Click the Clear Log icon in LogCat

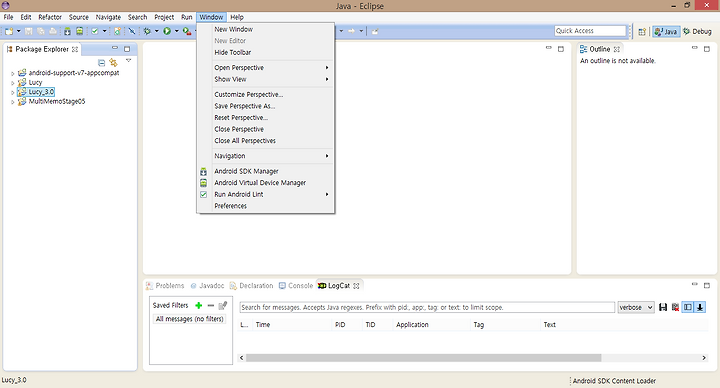coord(675,307)
